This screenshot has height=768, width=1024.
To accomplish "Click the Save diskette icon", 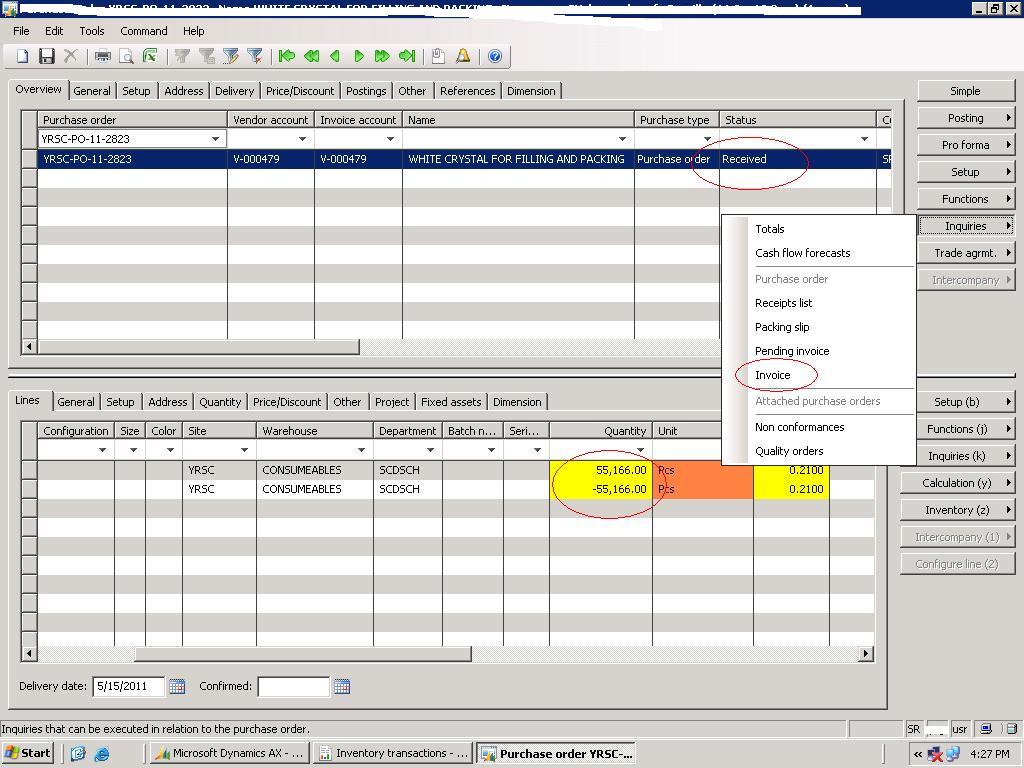I will [x=46, y=57].
